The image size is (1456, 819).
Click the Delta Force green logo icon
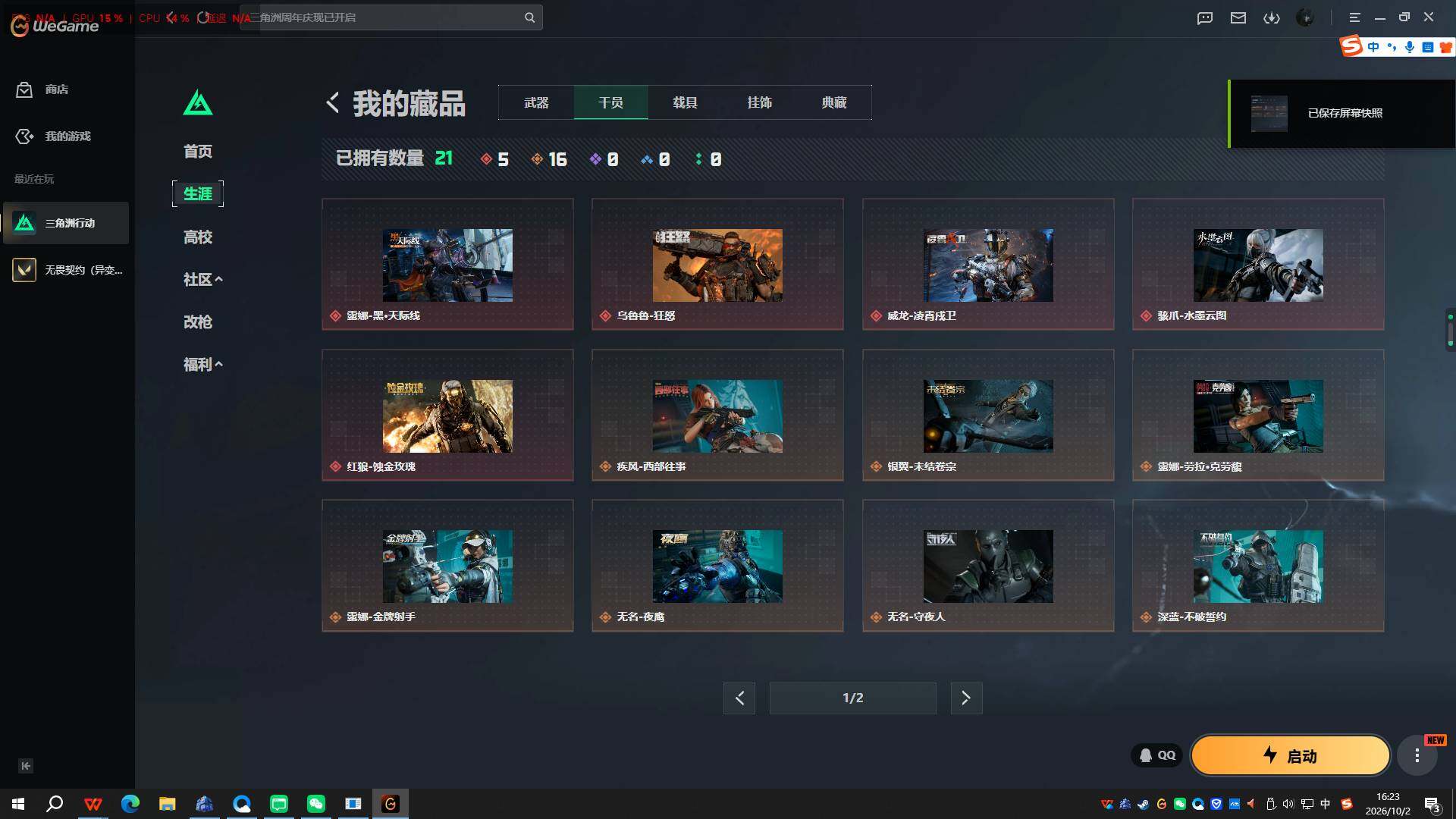coord(198,103)
